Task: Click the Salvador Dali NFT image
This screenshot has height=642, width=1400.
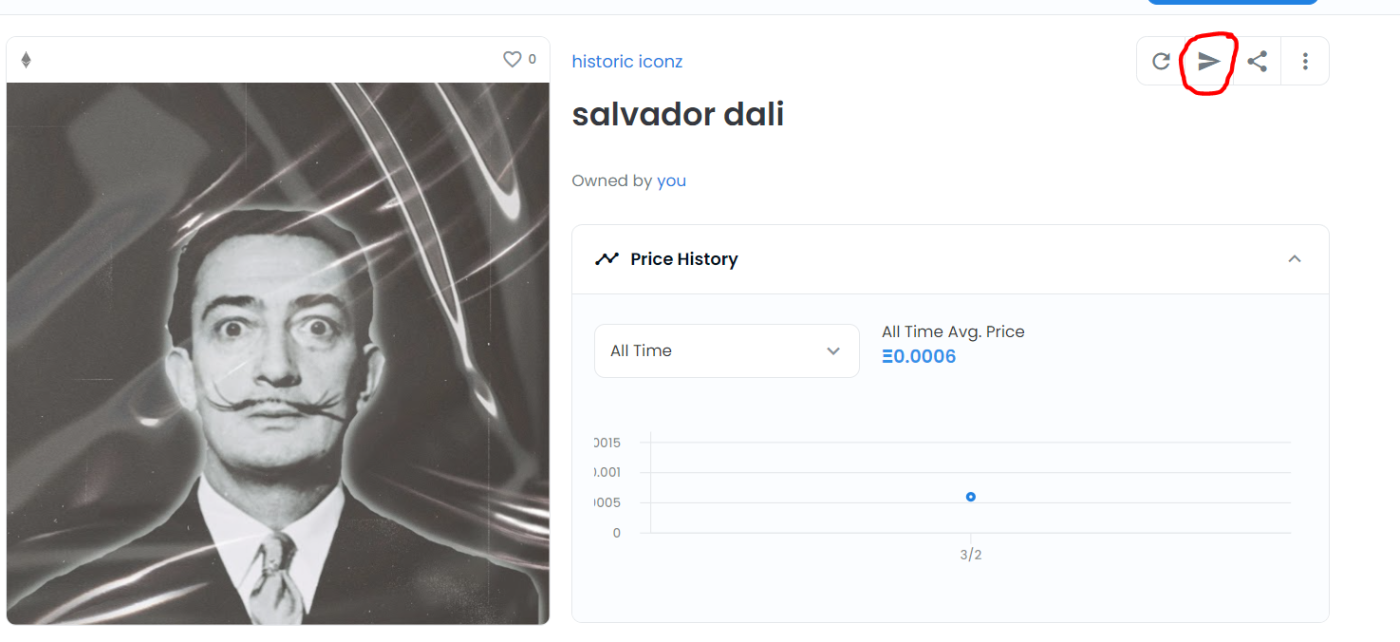Action: click(278, 353)
